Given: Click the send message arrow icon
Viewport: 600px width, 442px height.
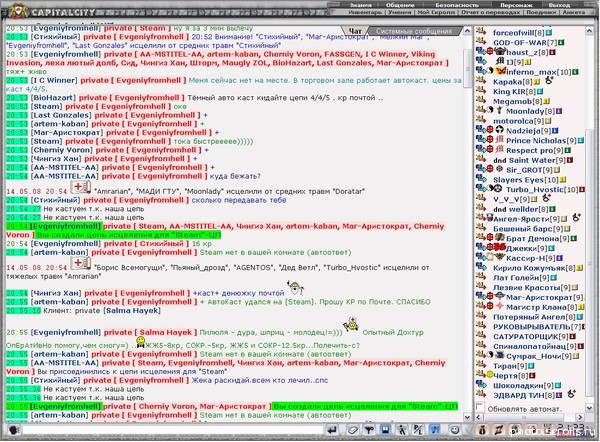Looking at the screenshot, I should coord(333,430).
